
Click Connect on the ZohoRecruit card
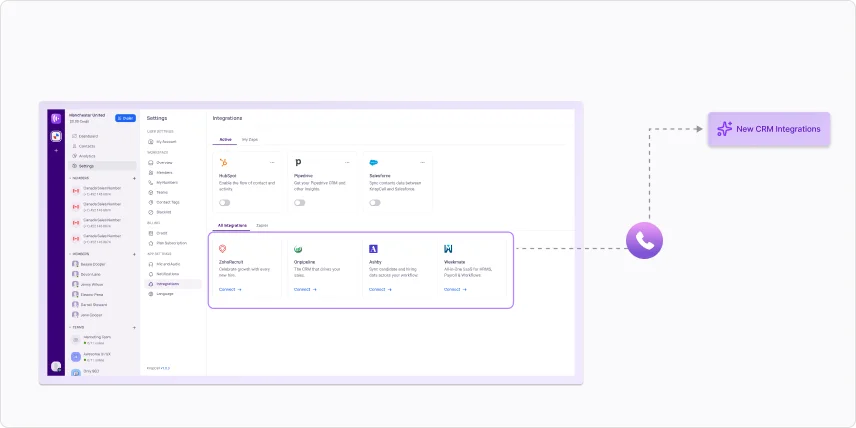(x=230, y=289)
